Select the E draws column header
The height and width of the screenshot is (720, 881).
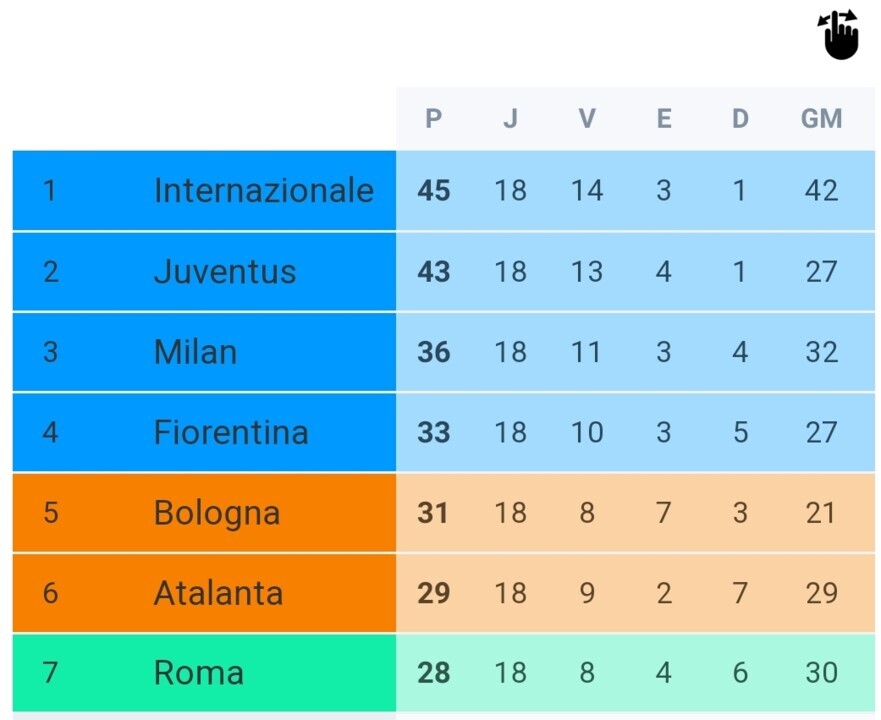(664, 119)
